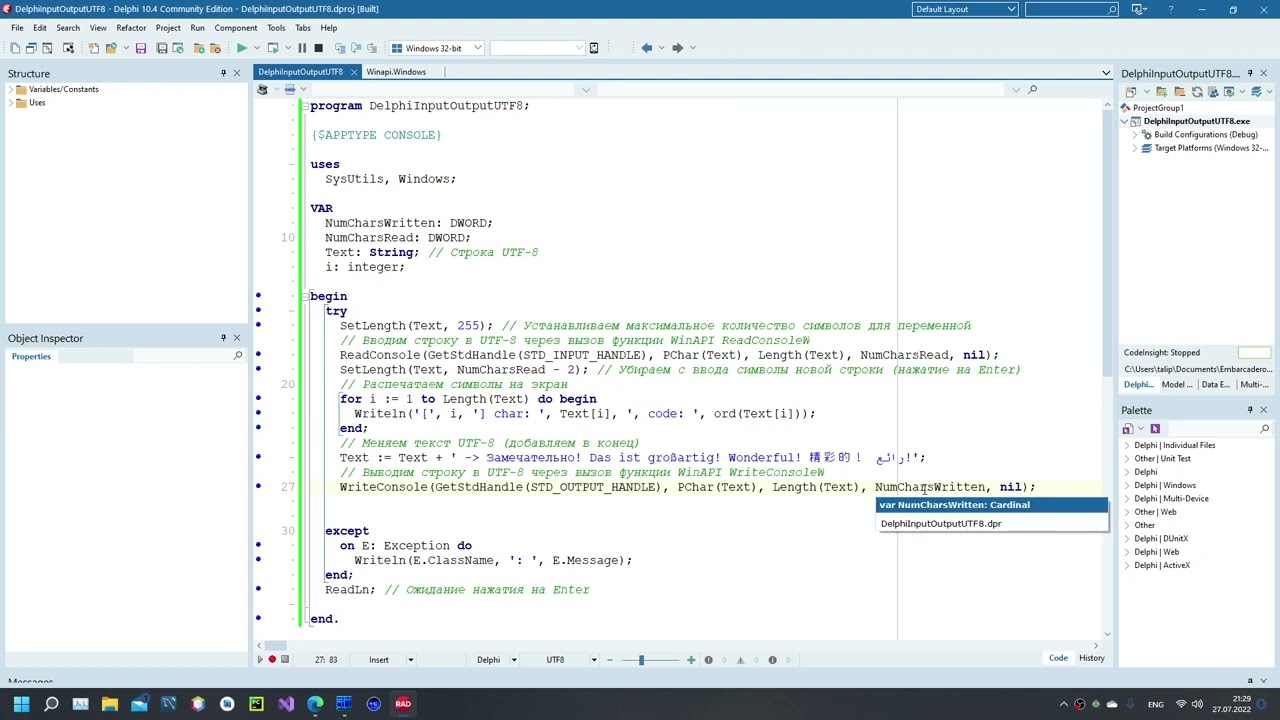Open Visual Studio from the taskbar
The image size is (1280, 720).
click(286, 704)
